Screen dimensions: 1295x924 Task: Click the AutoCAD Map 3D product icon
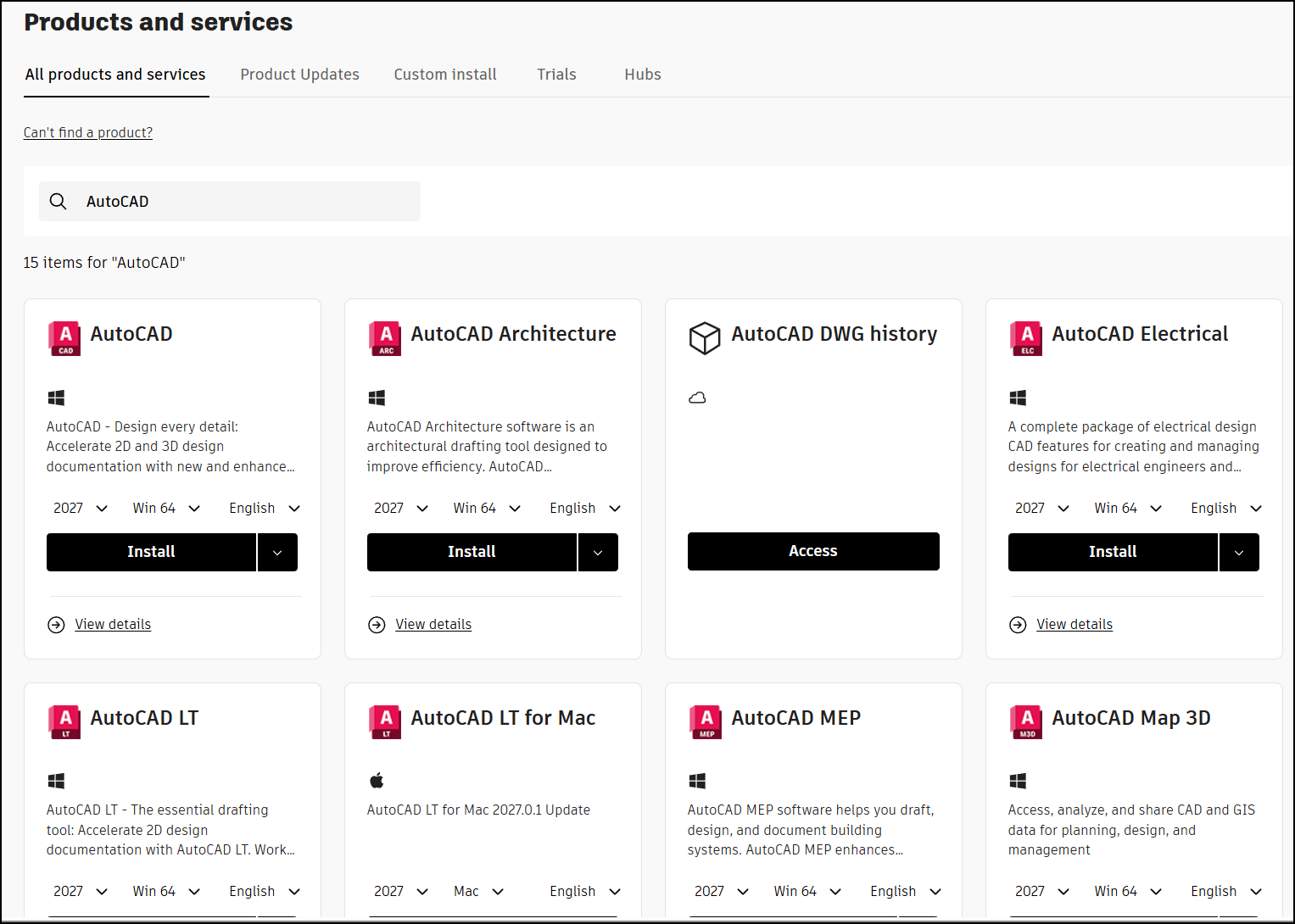[1026, 722]
